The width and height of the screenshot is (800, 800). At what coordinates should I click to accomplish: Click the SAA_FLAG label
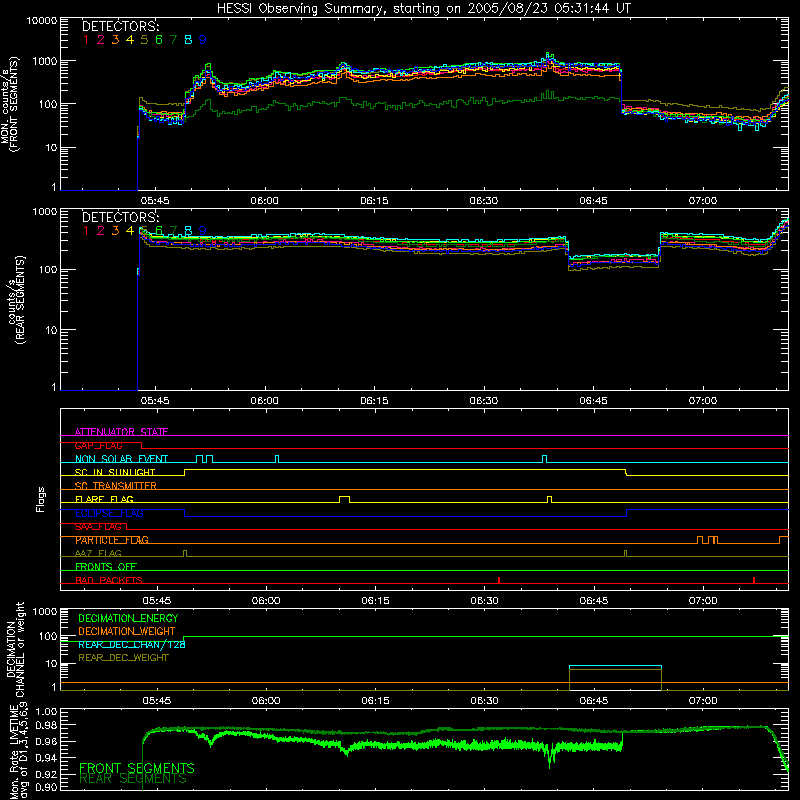[x=98, y=527]
